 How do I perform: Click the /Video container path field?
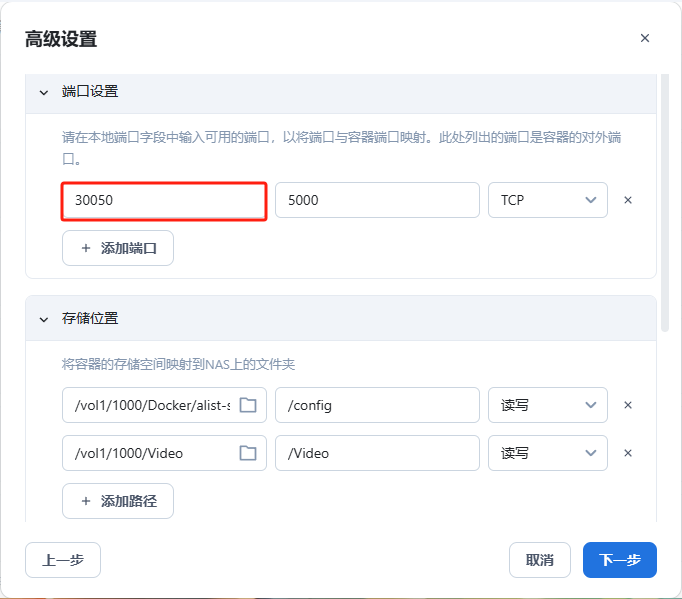point(377,453)
